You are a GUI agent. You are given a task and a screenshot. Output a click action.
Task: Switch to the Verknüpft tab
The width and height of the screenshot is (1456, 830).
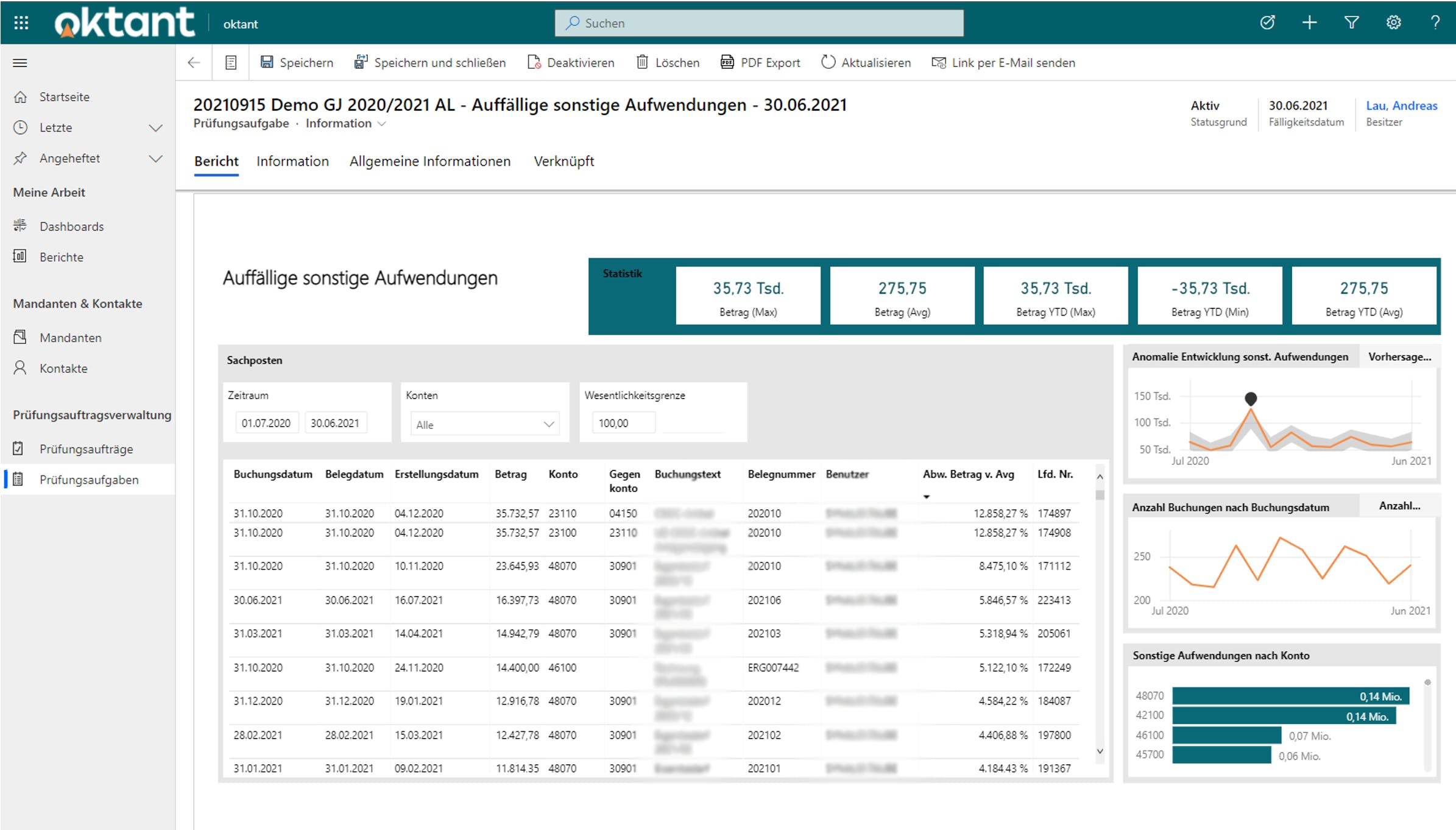(x=564, y=161)
